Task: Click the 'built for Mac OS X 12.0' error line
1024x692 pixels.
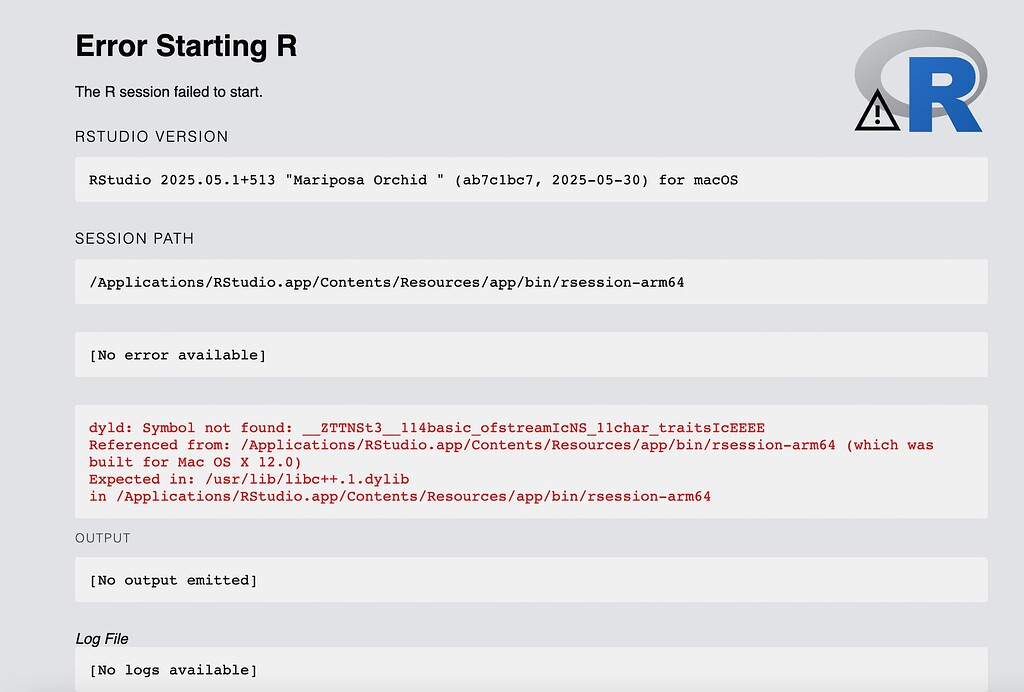Action: pos(196,461)
